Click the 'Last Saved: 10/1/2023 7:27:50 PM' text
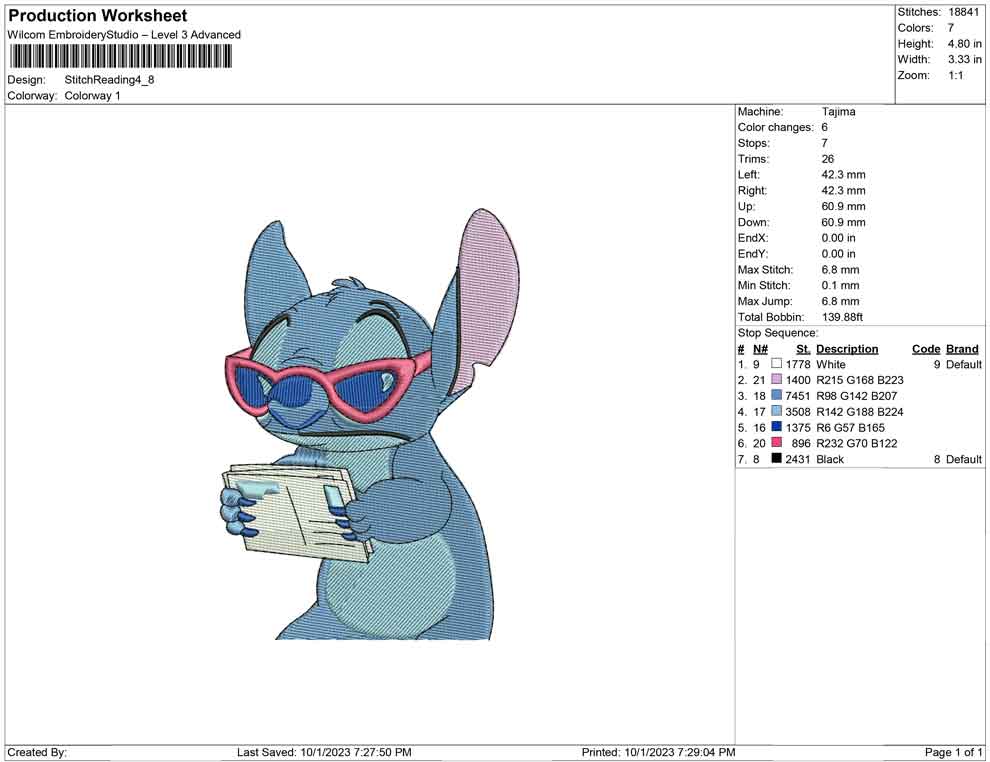990x762 pixels. [x=324, y=752]
